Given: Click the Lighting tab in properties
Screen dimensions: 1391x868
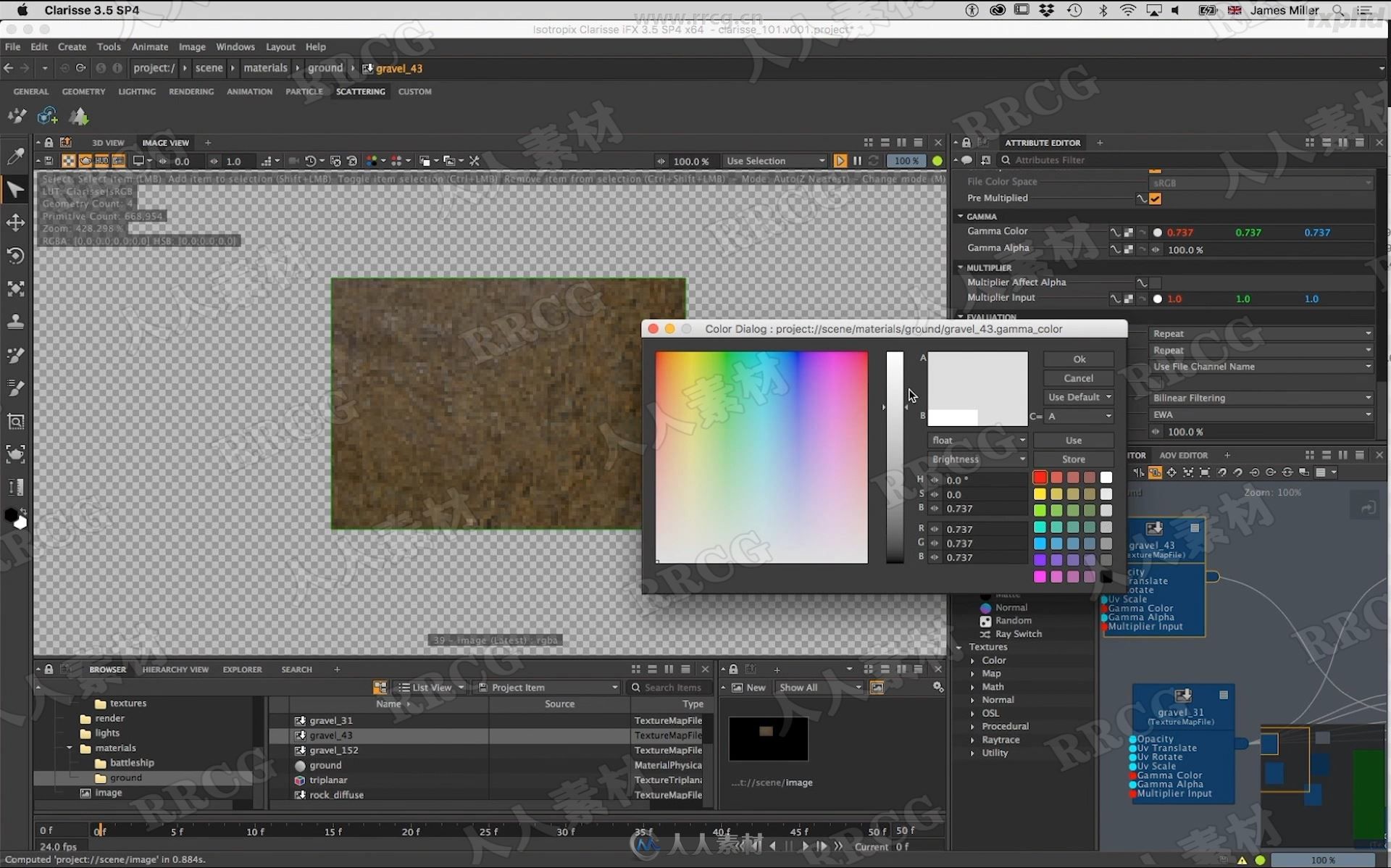Looking at the screenshot, I should pos(137,91).
